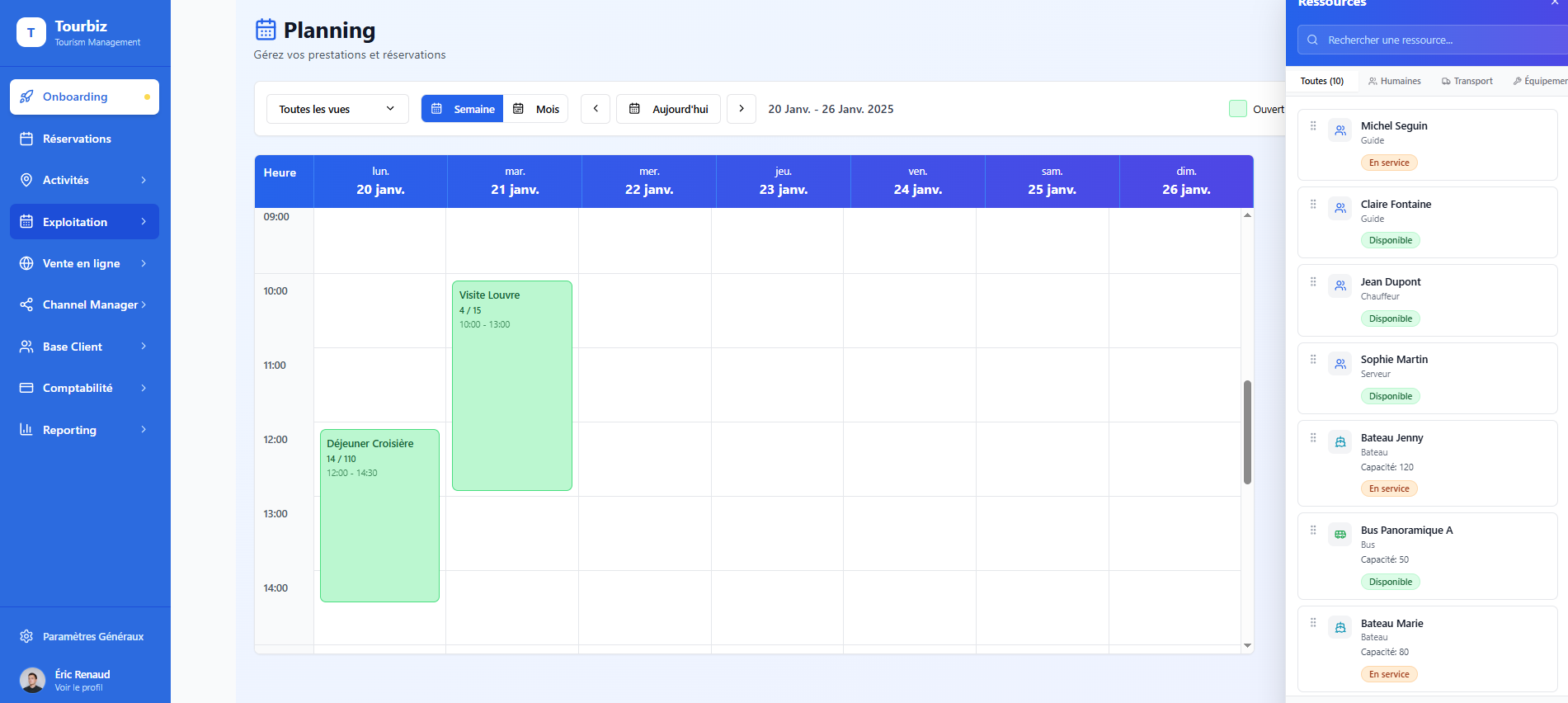Expand the Base Client chevron
1568x703 pixels.
click(144, 347)
